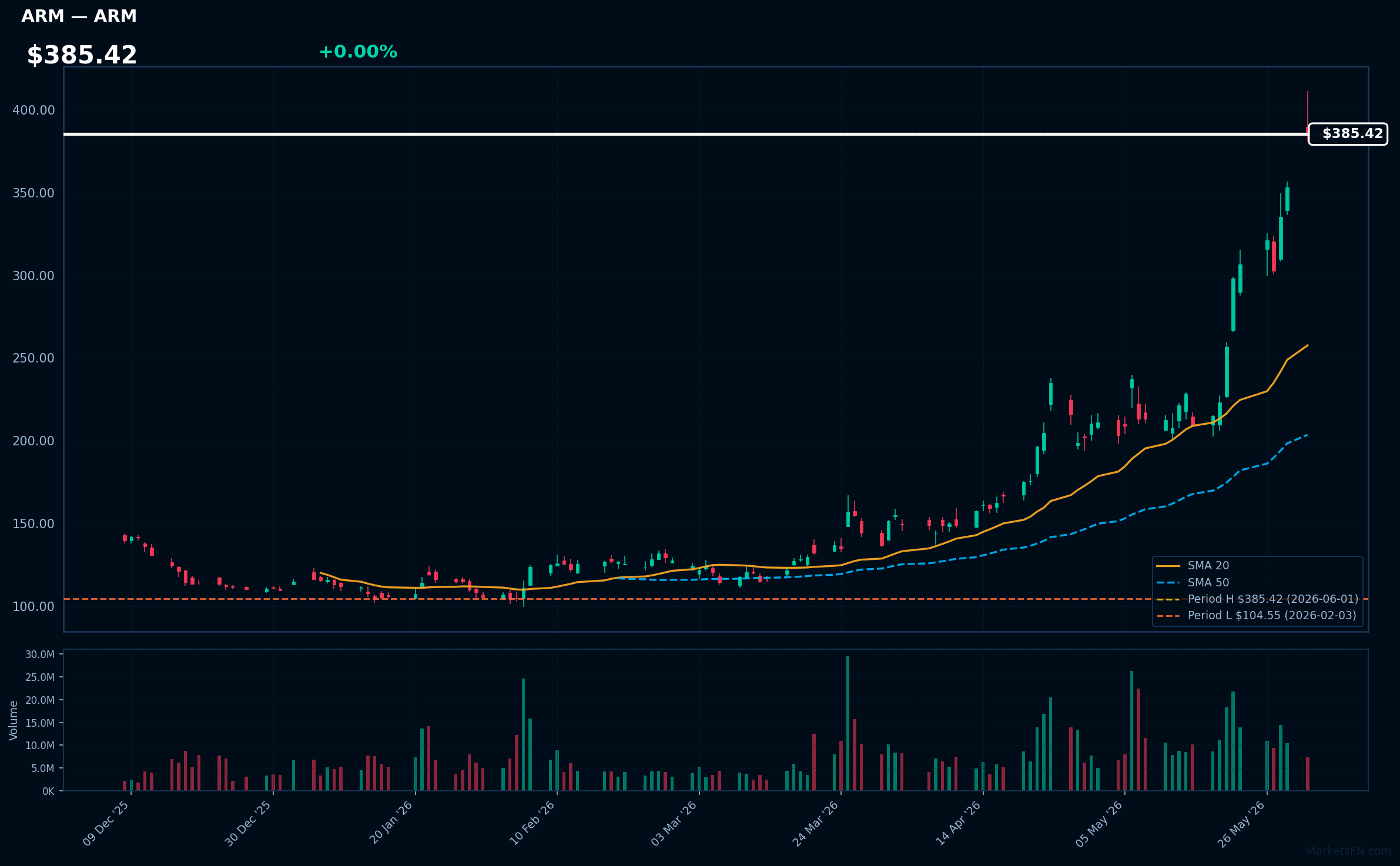1400x866 pixels.
Task: Click the 24 Mar '26 date label
Action: (815, 824)
